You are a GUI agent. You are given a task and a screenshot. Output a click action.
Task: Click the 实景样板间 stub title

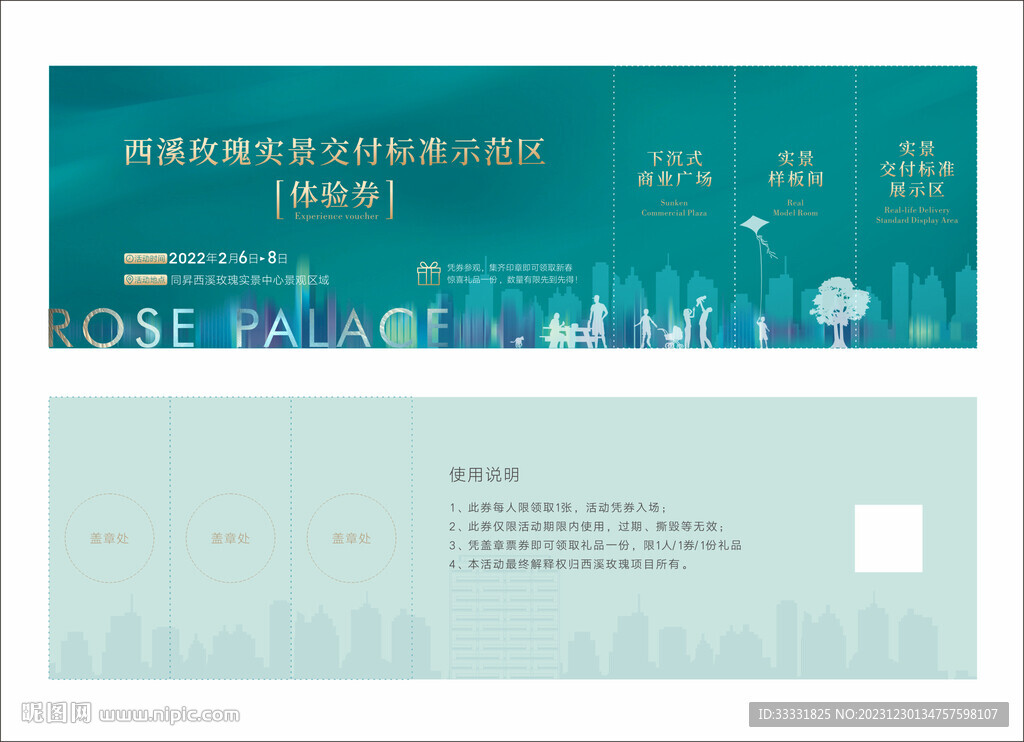coord(795,169)
